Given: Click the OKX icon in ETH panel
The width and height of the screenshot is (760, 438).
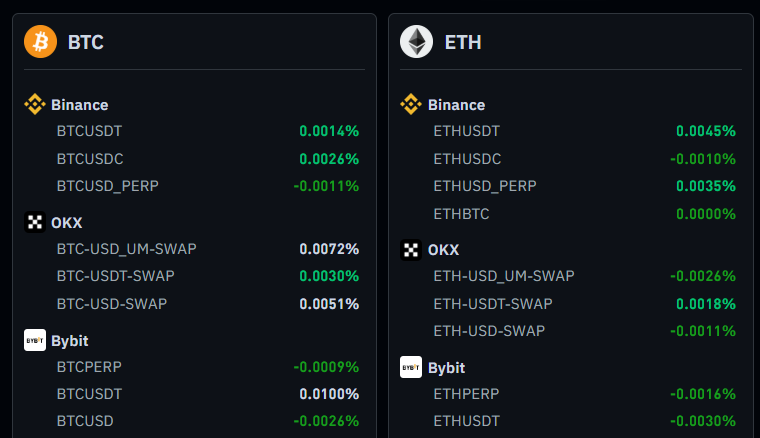Looking at the screenshot, I should [411, 250].
